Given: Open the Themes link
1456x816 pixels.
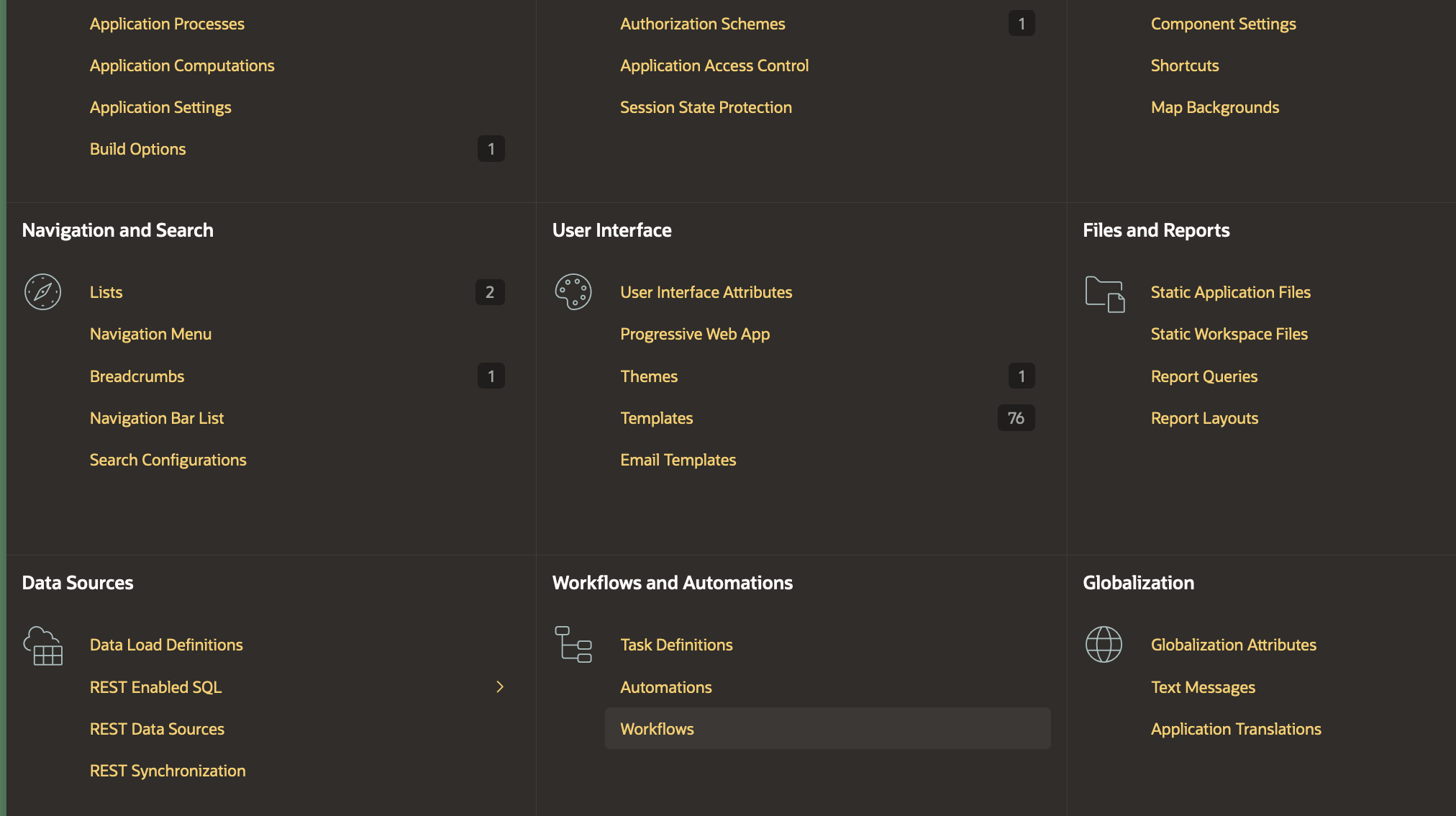Looking at the screenshot, I should point(649,376).
